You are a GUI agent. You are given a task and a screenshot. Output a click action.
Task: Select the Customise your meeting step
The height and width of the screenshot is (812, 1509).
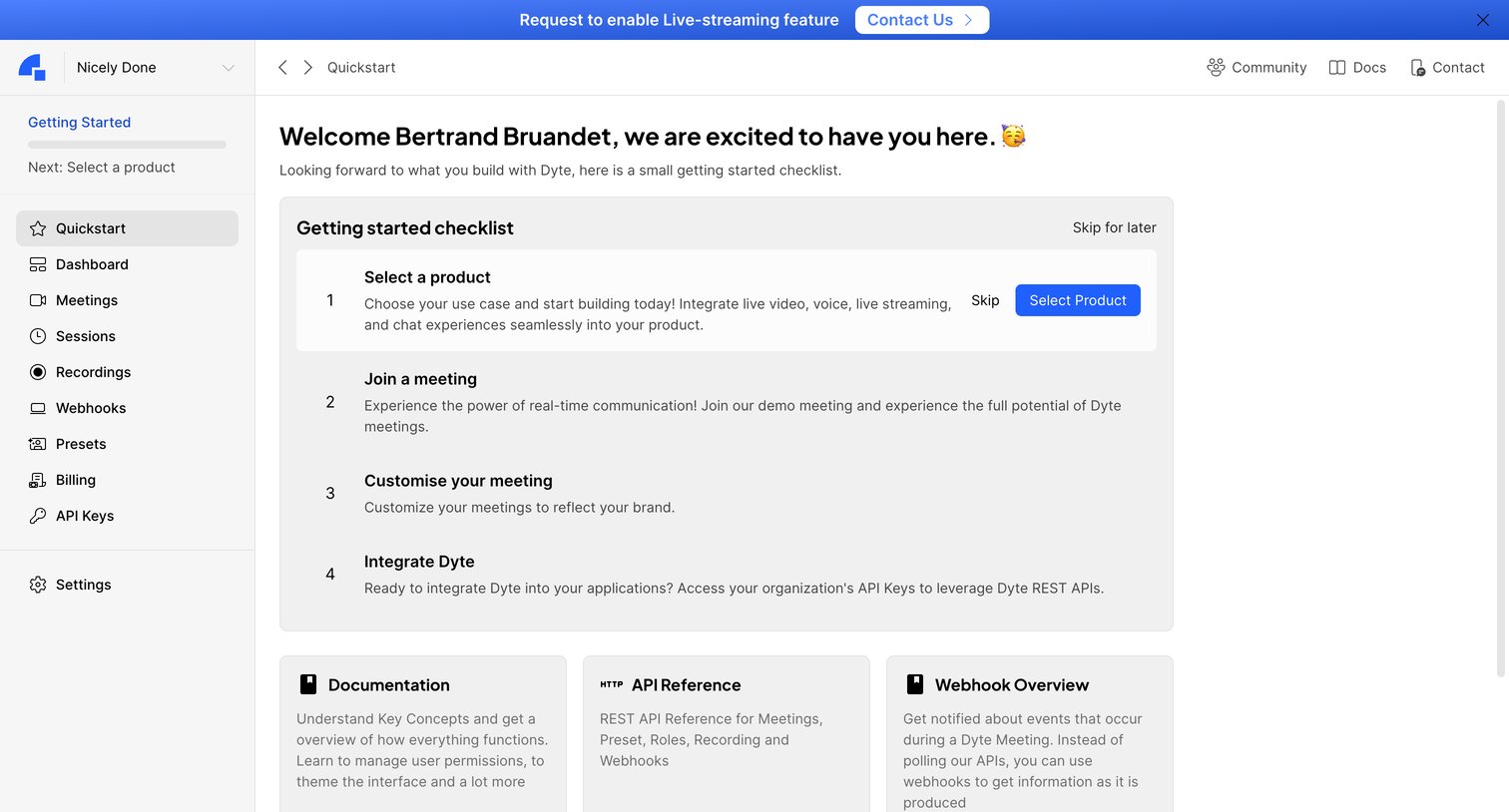pos(727,493)
